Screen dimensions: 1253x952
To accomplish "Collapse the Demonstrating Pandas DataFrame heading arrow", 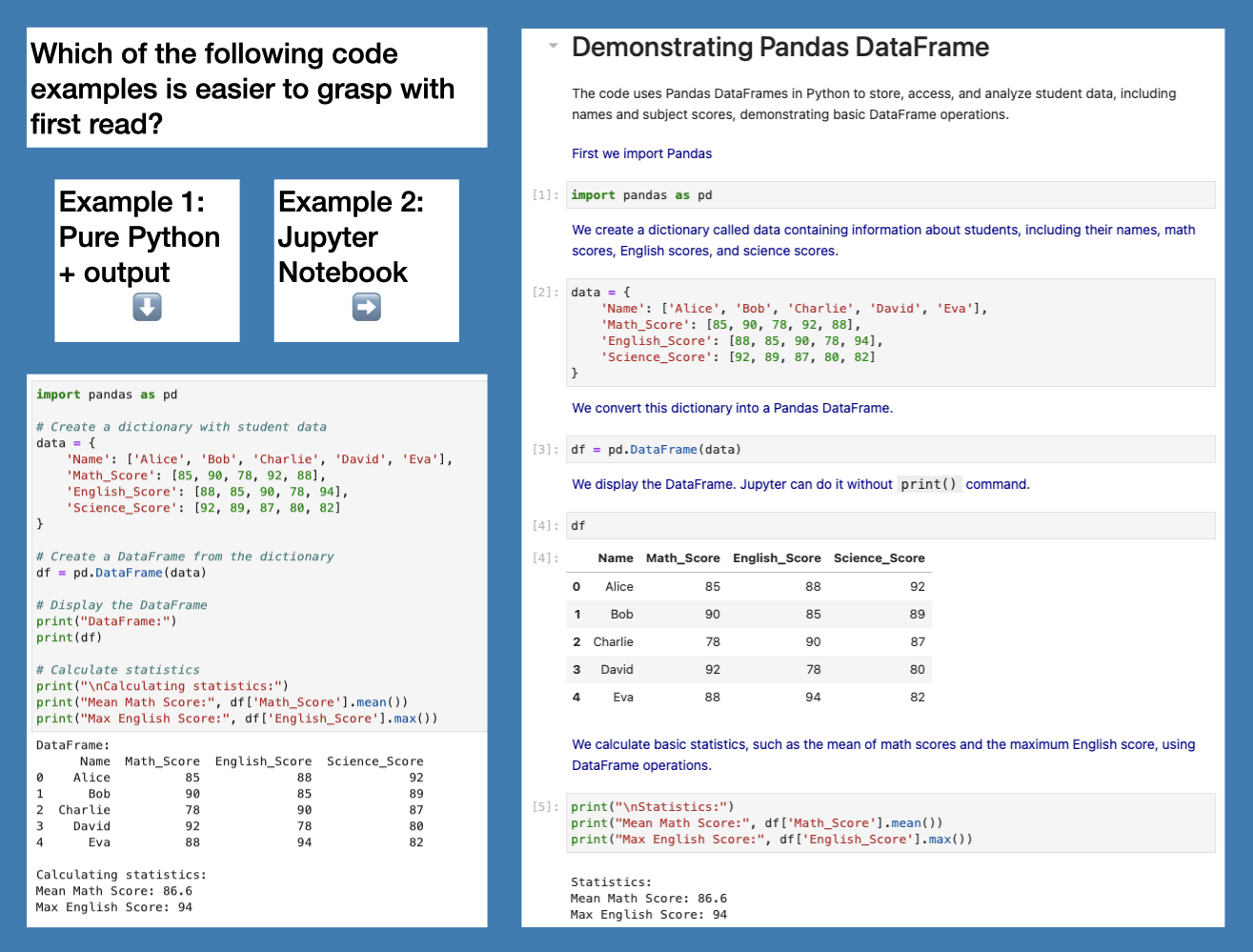I will tap(553, 46).
